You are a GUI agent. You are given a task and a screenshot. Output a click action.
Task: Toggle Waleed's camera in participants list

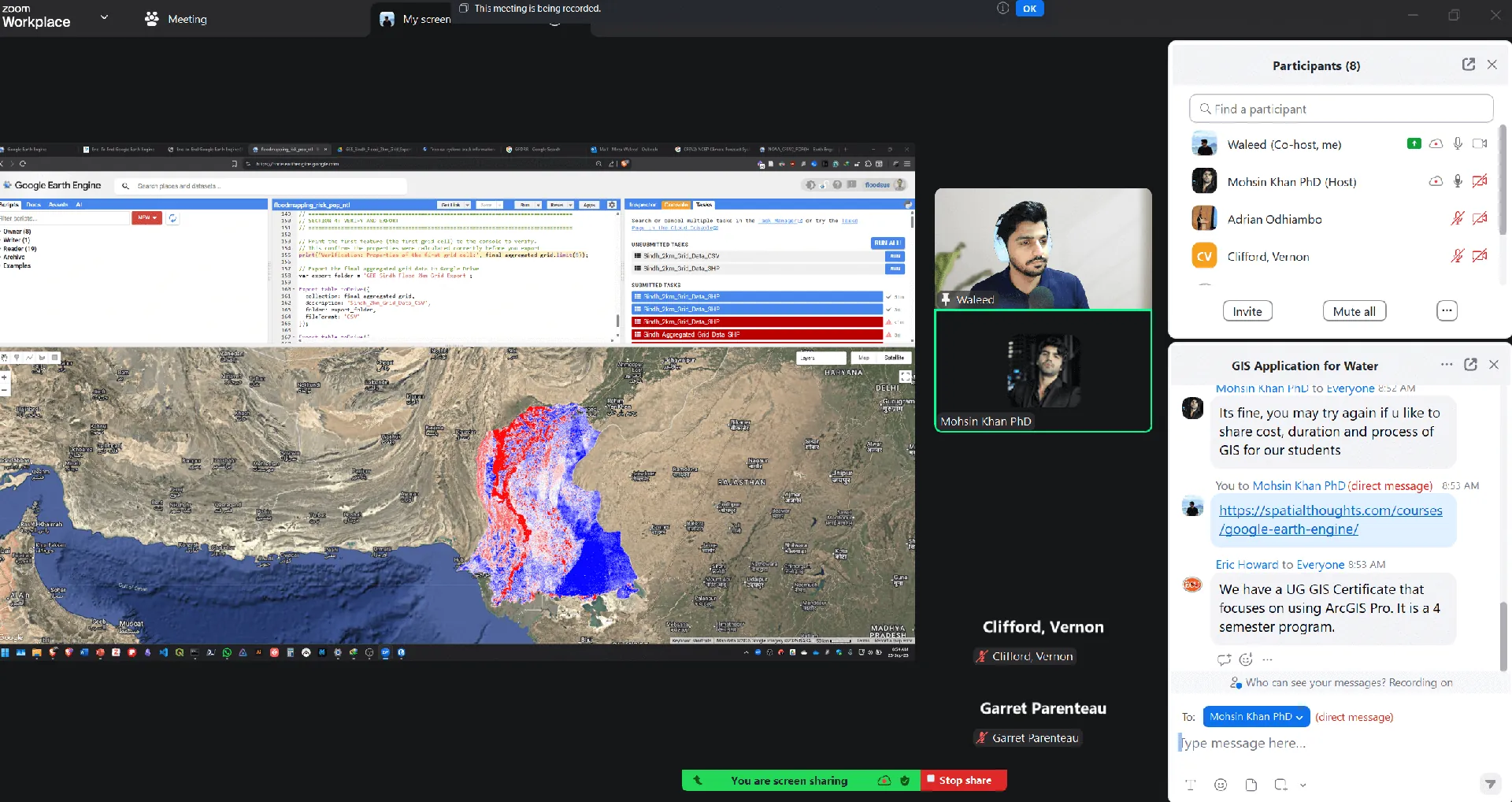click(x=1480, y=144)
